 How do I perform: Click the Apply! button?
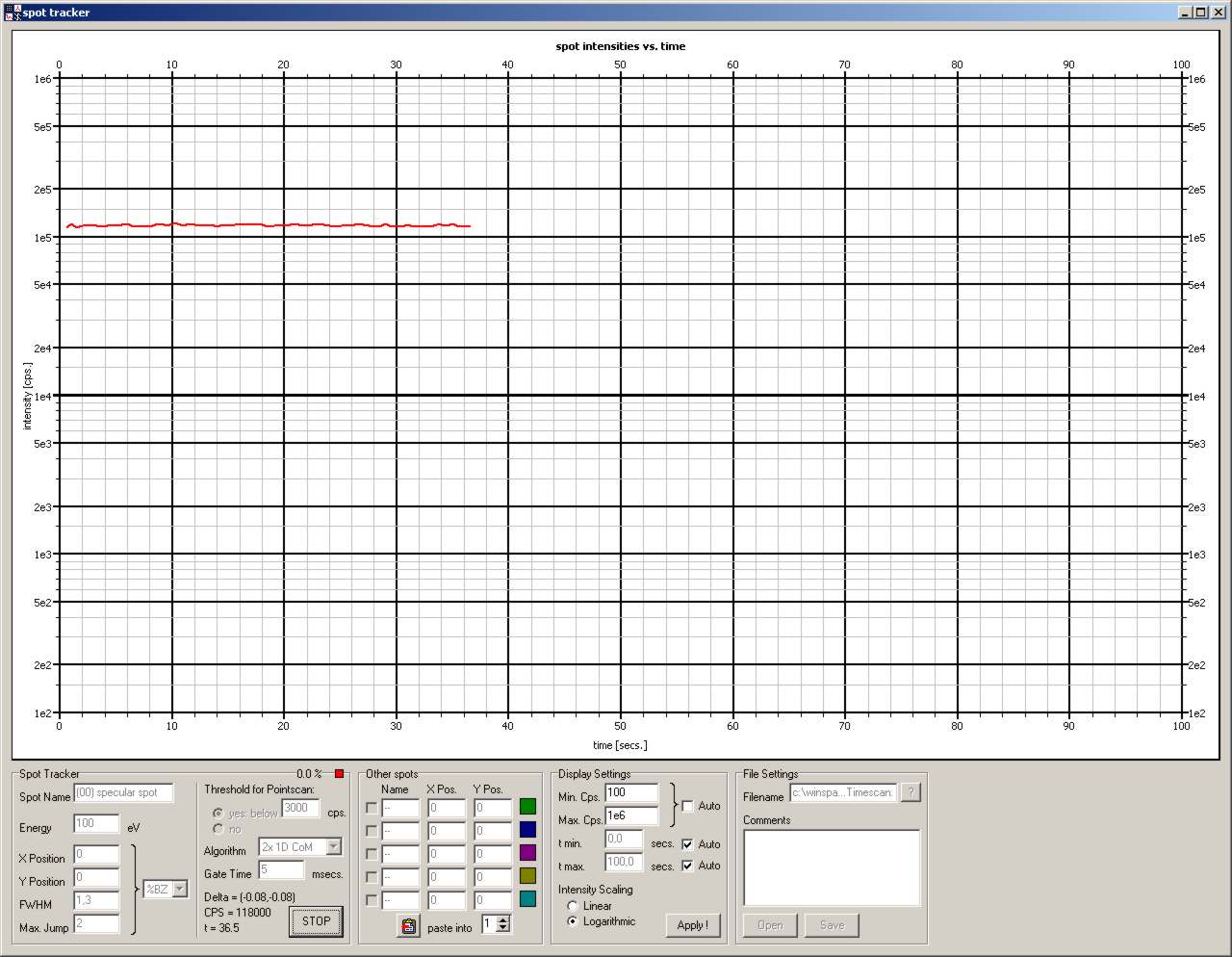coord(692,925)
